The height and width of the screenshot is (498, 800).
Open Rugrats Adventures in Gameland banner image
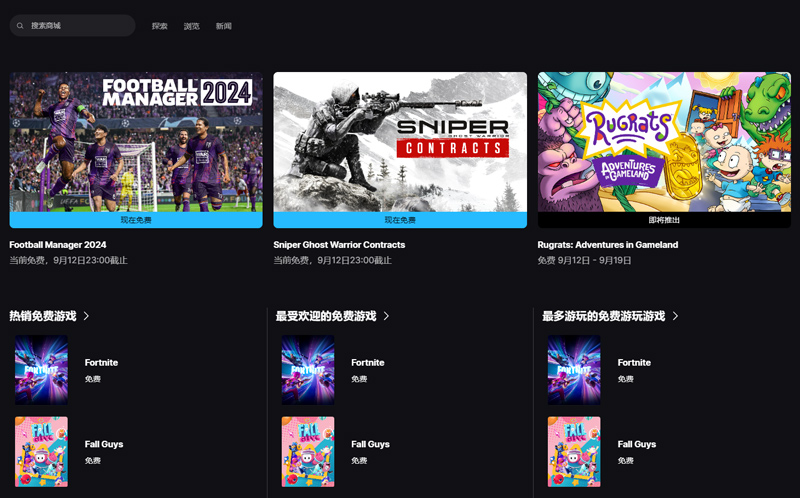coord(664,142)
